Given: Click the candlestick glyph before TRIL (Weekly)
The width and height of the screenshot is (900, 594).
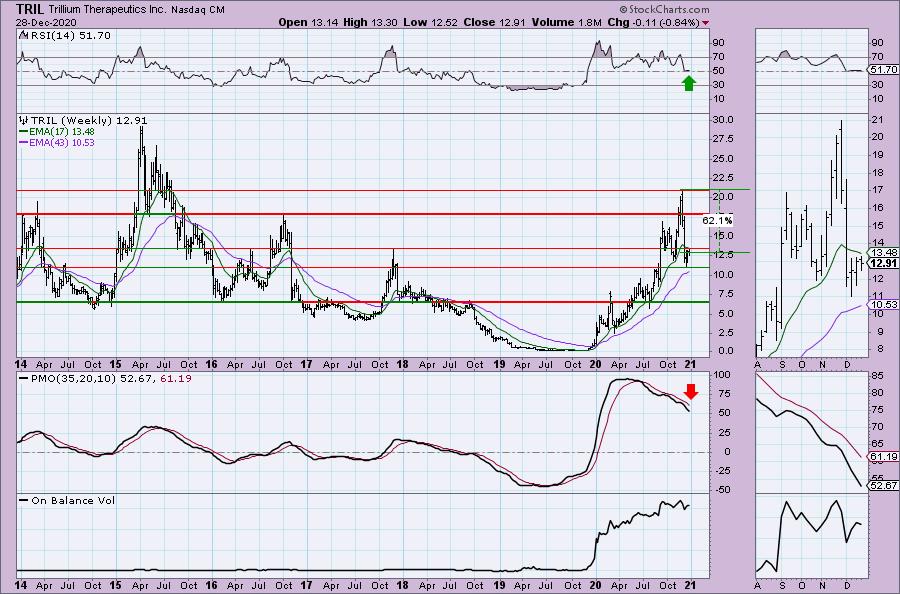Looking at the screenshot, I should [24, 121].
